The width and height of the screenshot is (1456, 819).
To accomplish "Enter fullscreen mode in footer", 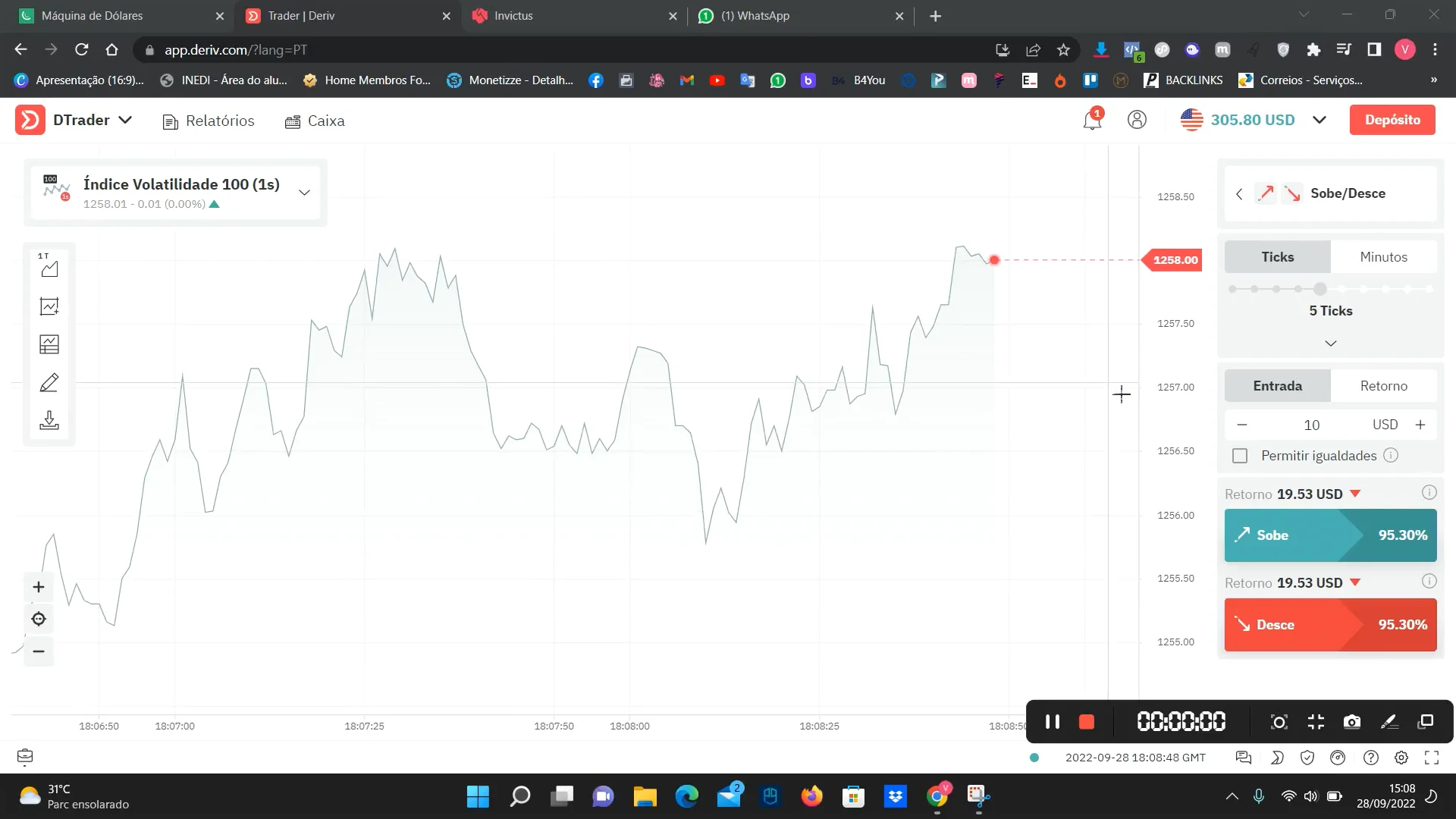I will pos(1432,758).
